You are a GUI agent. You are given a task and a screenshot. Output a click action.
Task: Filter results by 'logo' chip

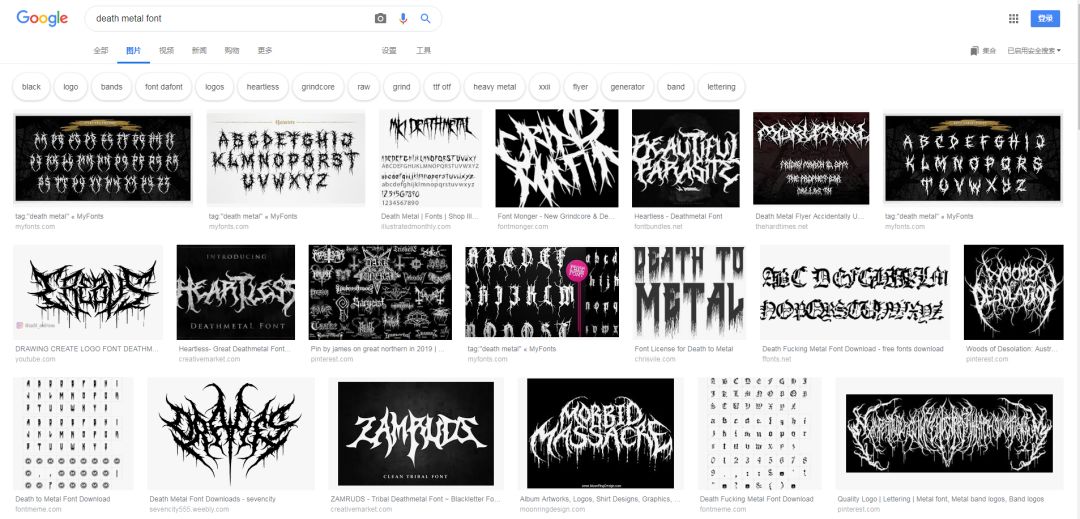click(70, 87)
